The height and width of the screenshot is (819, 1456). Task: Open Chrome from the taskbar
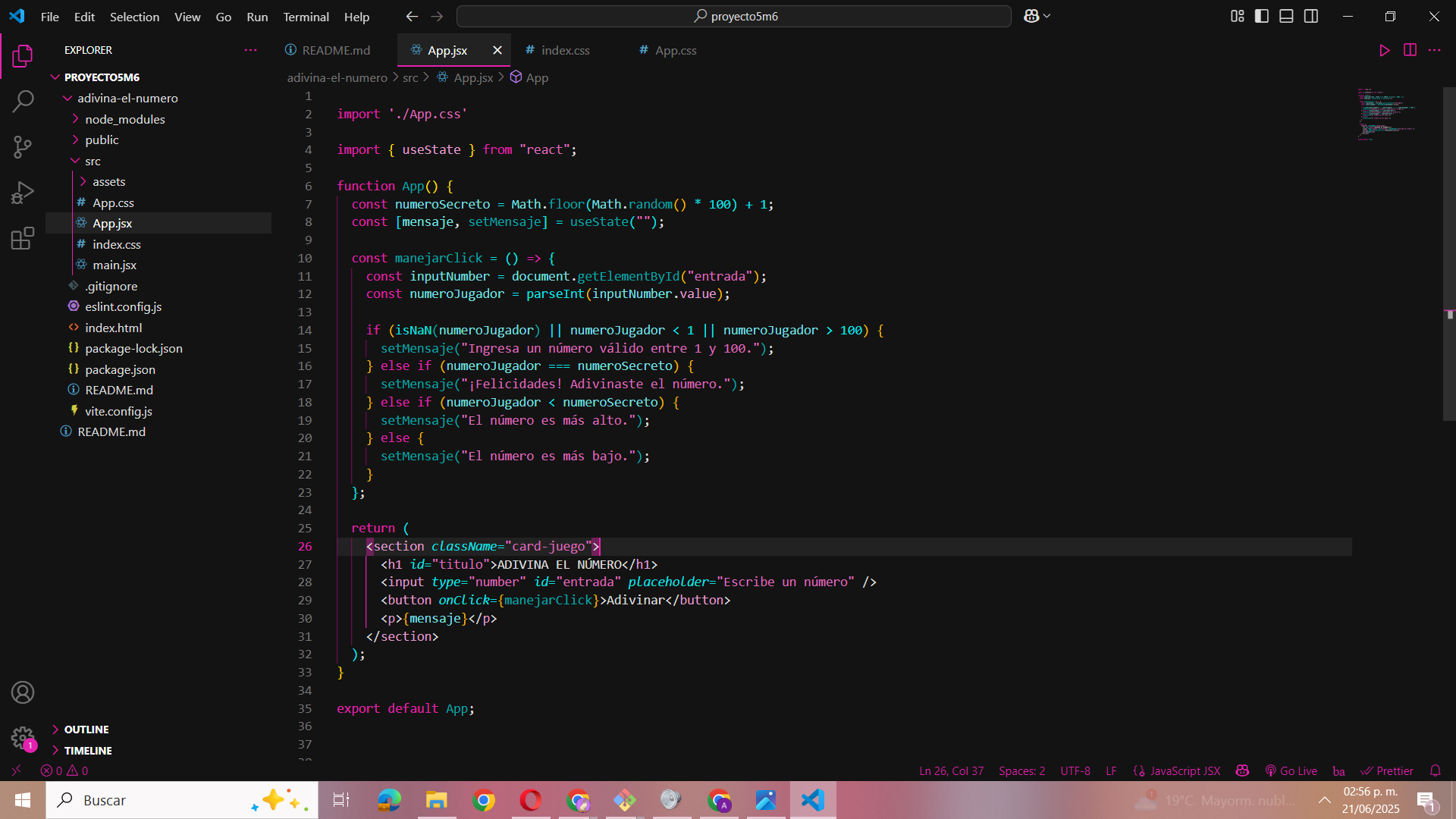coord(484,800)
